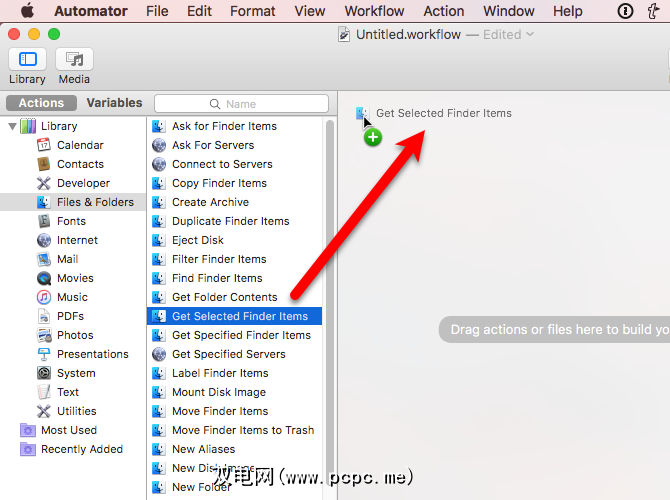Open the Window menu
670x500 pixels.
(508, 11)
